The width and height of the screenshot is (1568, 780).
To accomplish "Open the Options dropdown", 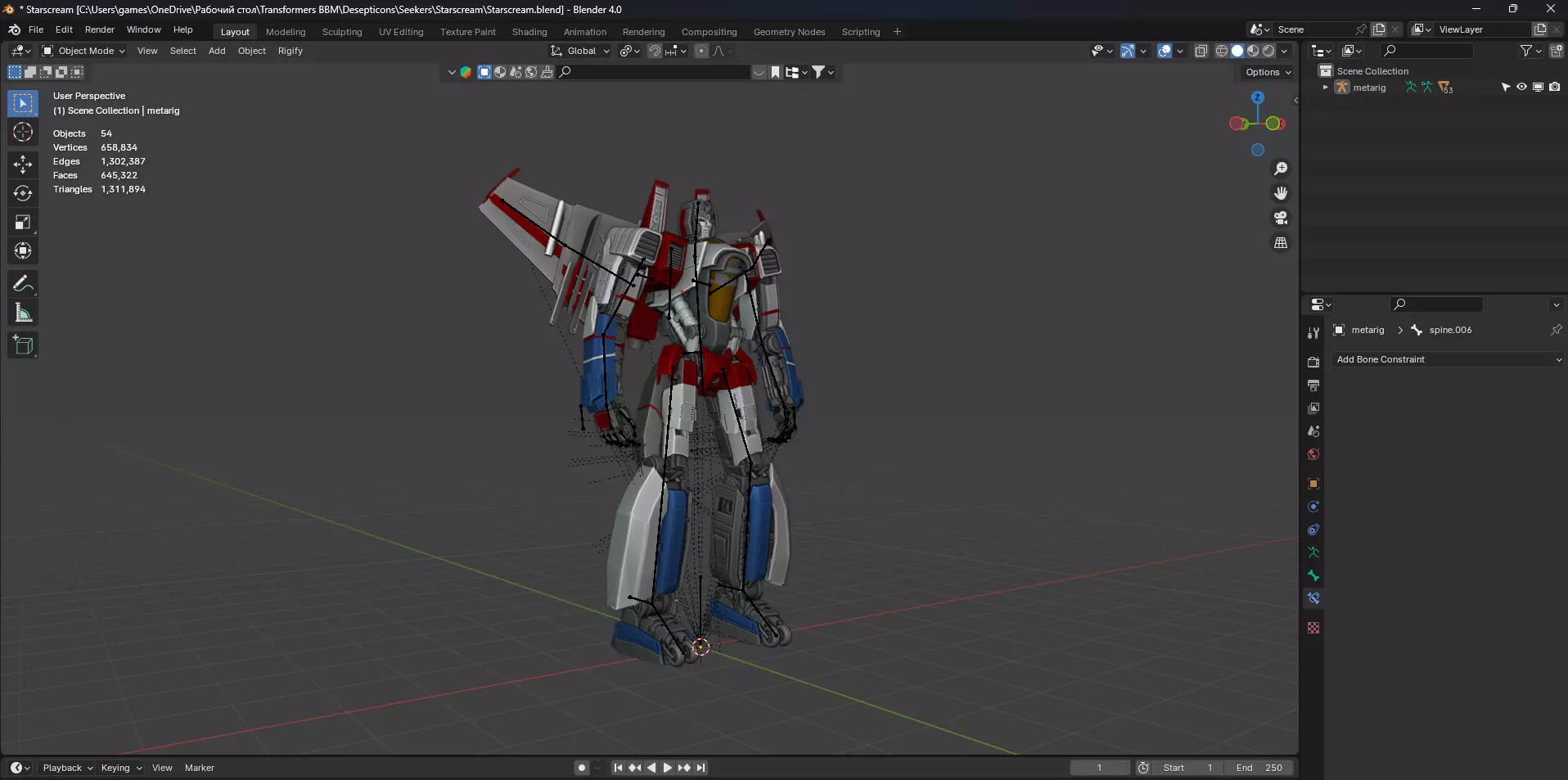I will coord(1268,72).
